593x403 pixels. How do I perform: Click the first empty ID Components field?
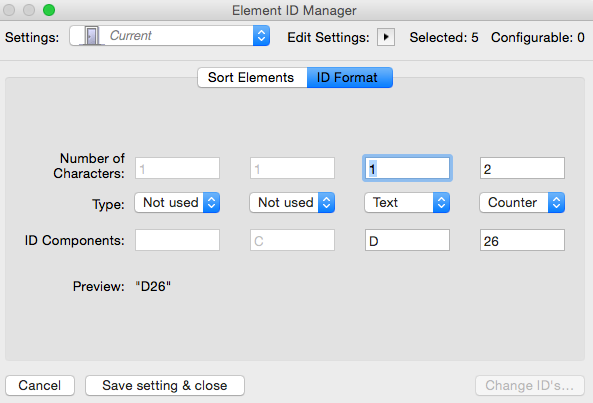pyautogui.click(x=177, y=240)
